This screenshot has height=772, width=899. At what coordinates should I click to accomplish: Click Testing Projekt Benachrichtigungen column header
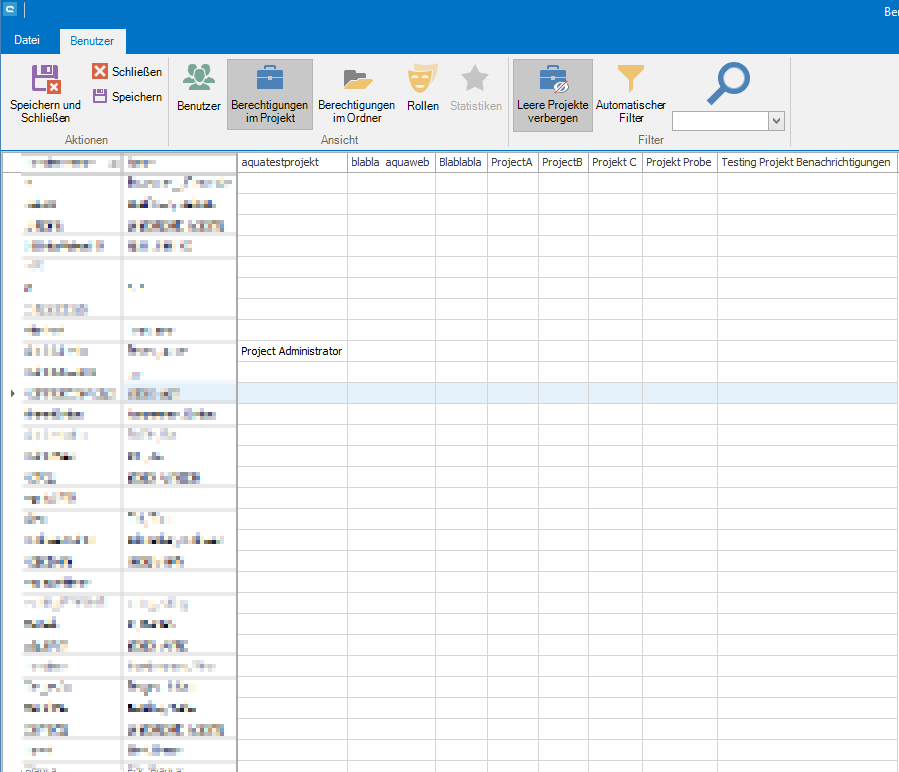click(x=806, y=162)
